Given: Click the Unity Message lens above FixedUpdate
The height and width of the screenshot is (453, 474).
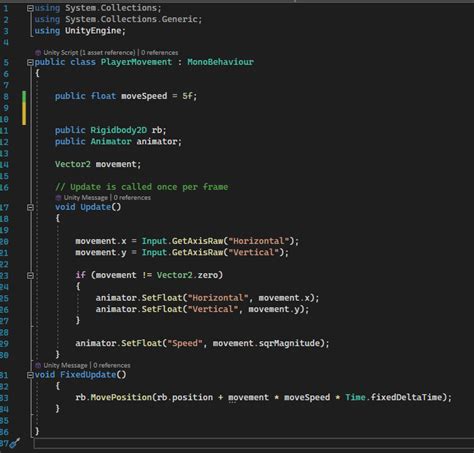Looking at the screenshot, I should click(65, 365).
